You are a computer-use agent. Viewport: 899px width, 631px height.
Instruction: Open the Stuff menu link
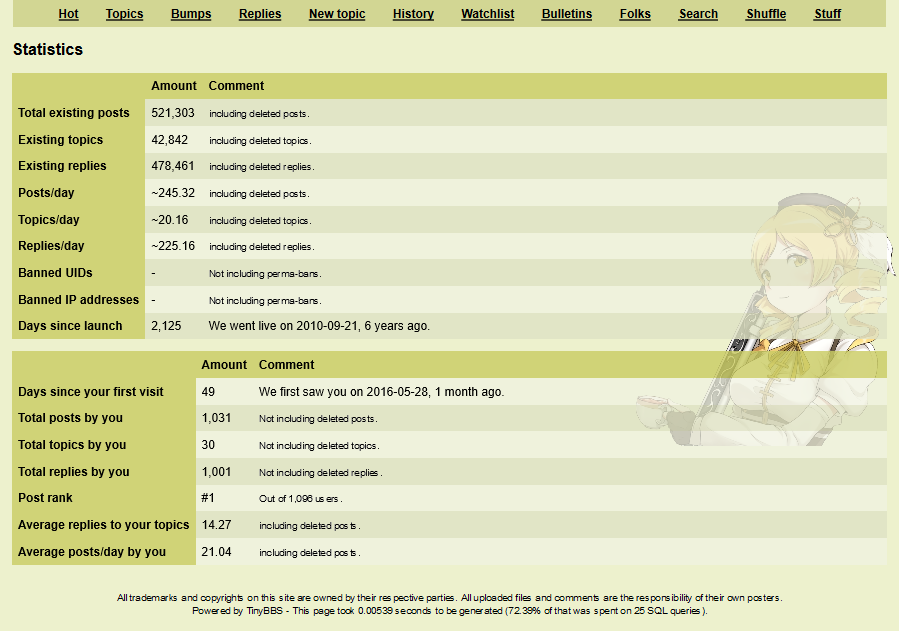(x=827, y=14)
